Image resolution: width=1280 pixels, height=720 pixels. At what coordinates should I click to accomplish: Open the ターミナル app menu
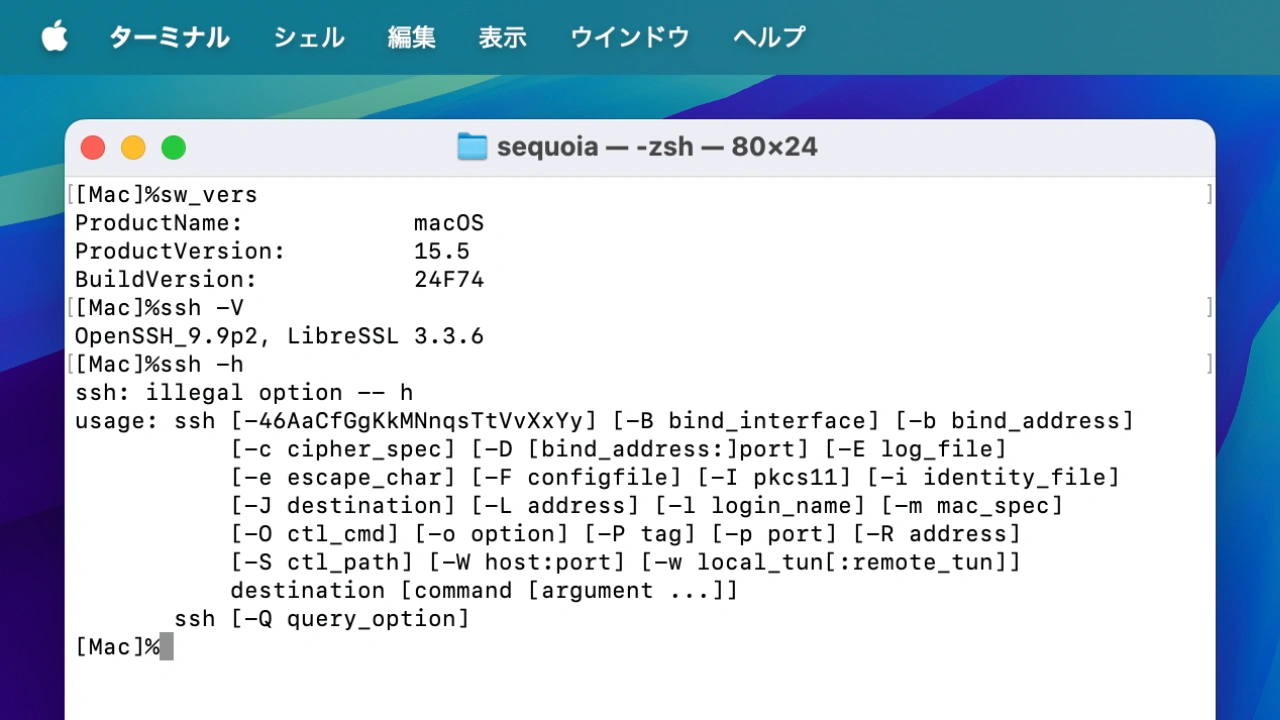pos(169,38)
